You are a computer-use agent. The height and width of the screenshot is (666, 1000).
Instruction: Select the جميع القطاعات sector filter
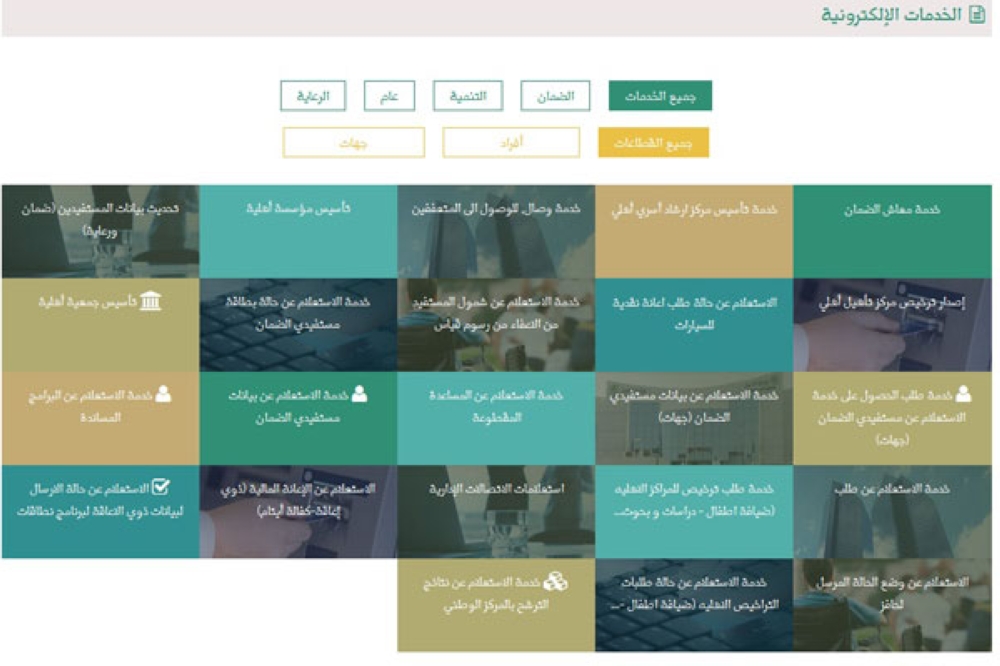(653, 143)
